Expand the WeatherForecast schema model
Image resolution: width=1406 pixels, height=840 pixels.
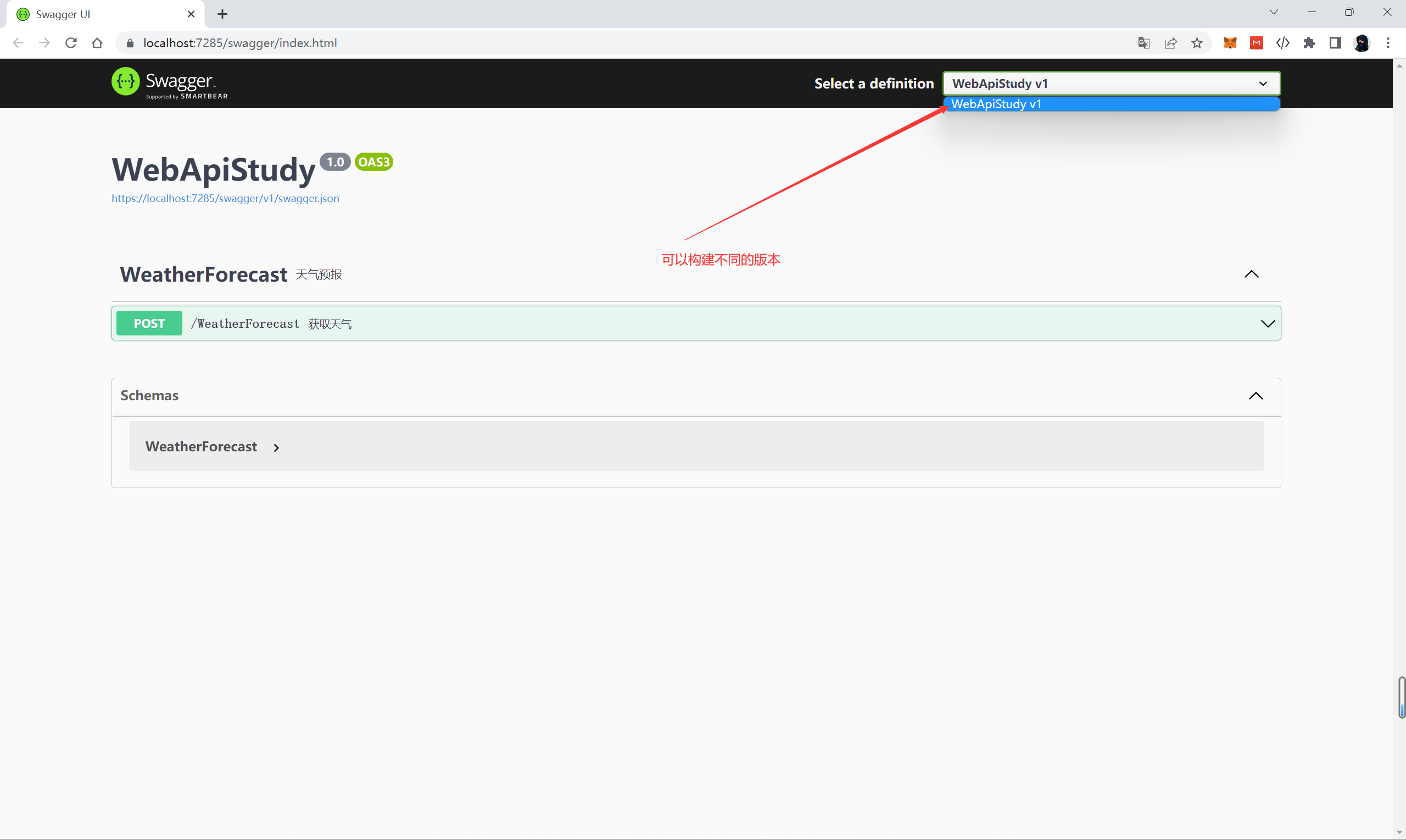276,448
